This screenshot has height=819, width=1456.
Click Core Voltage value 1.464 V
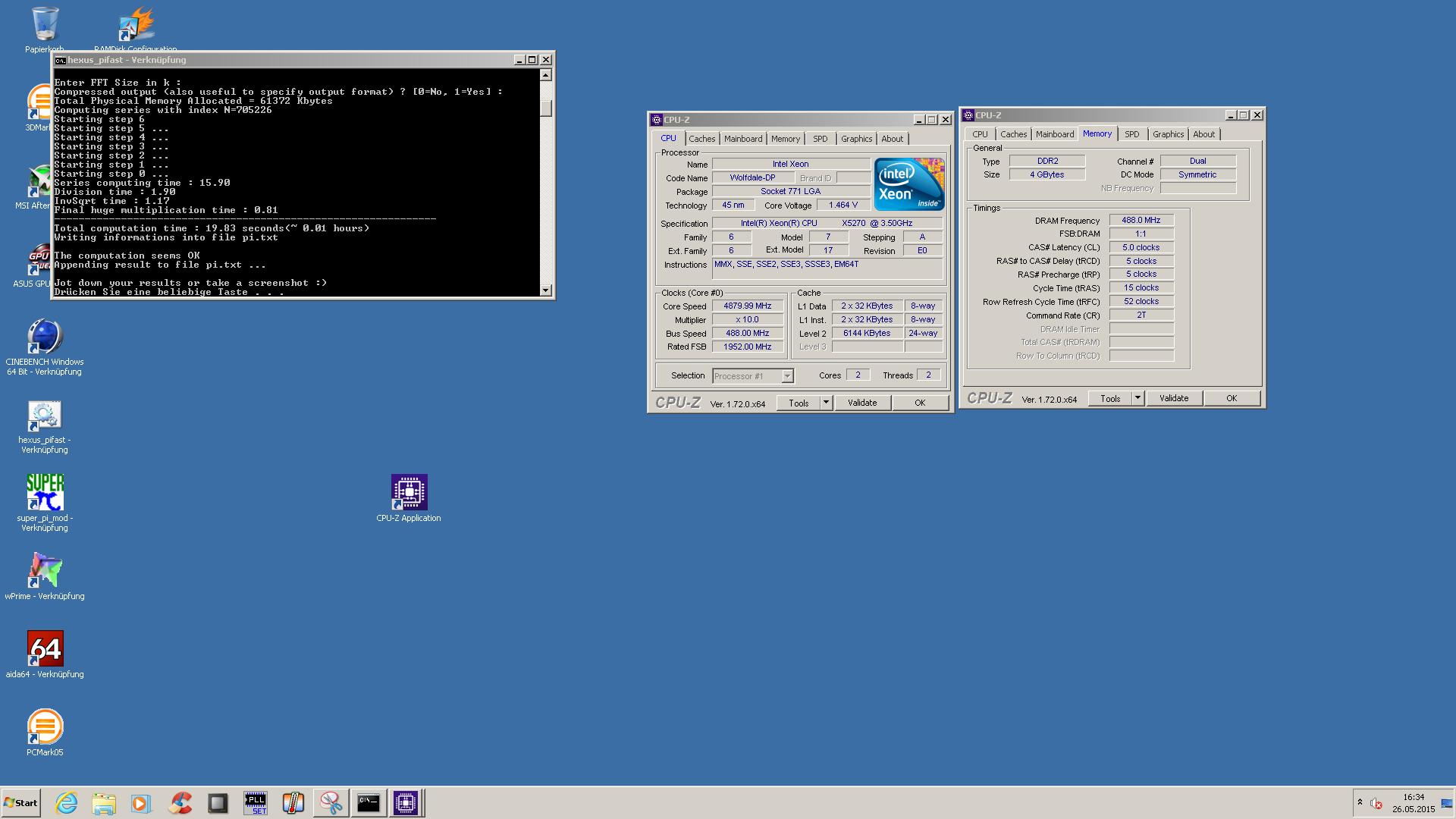(x=843, y=206)
